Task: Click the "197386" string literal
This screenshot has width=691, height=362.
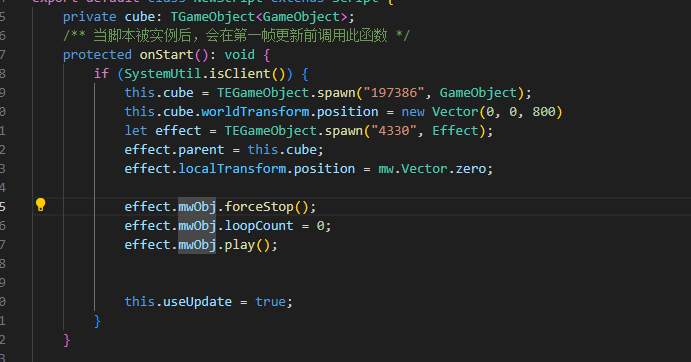Action: [x=394, y=93]
